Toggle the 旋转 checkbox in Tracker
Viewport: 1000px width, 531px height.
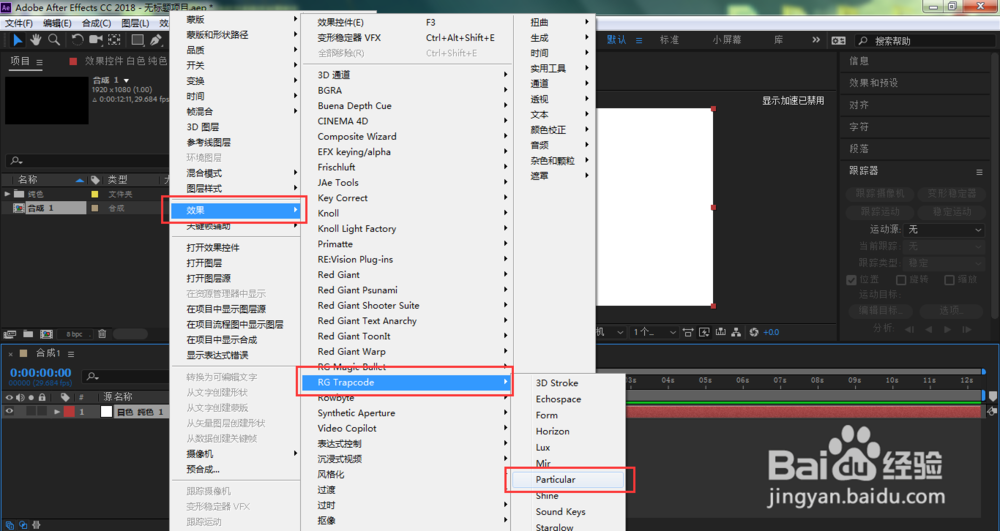point(901,280)
